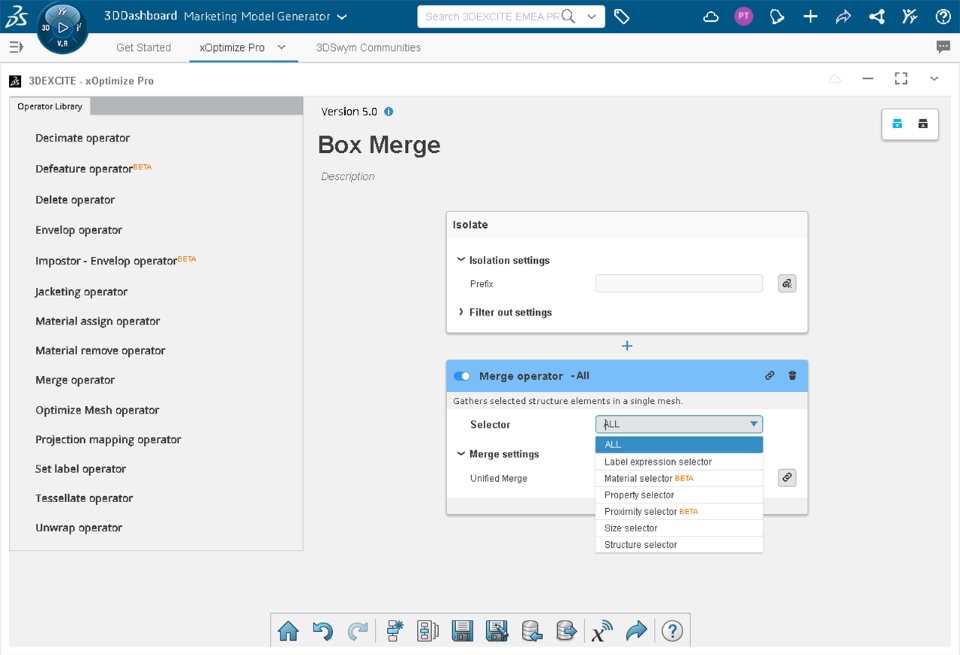Viewport: 960px width, 655px height.
Task: Click the Redo arrow in bottom toolbar
Action: pyautogui.click(x=358, y=631)
